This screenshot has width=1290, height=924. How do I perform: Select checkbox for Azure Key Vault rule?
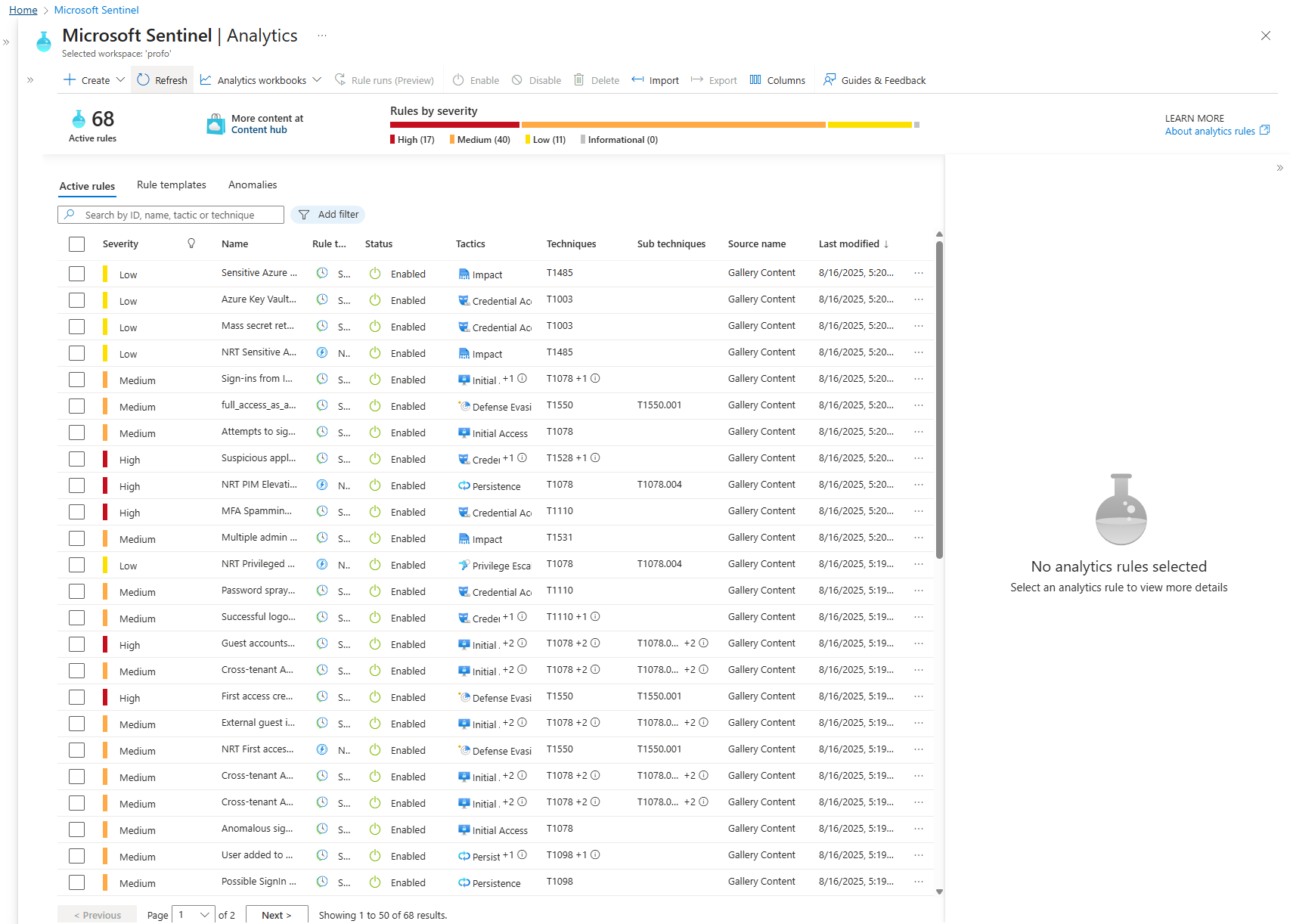tap(76, 300)
